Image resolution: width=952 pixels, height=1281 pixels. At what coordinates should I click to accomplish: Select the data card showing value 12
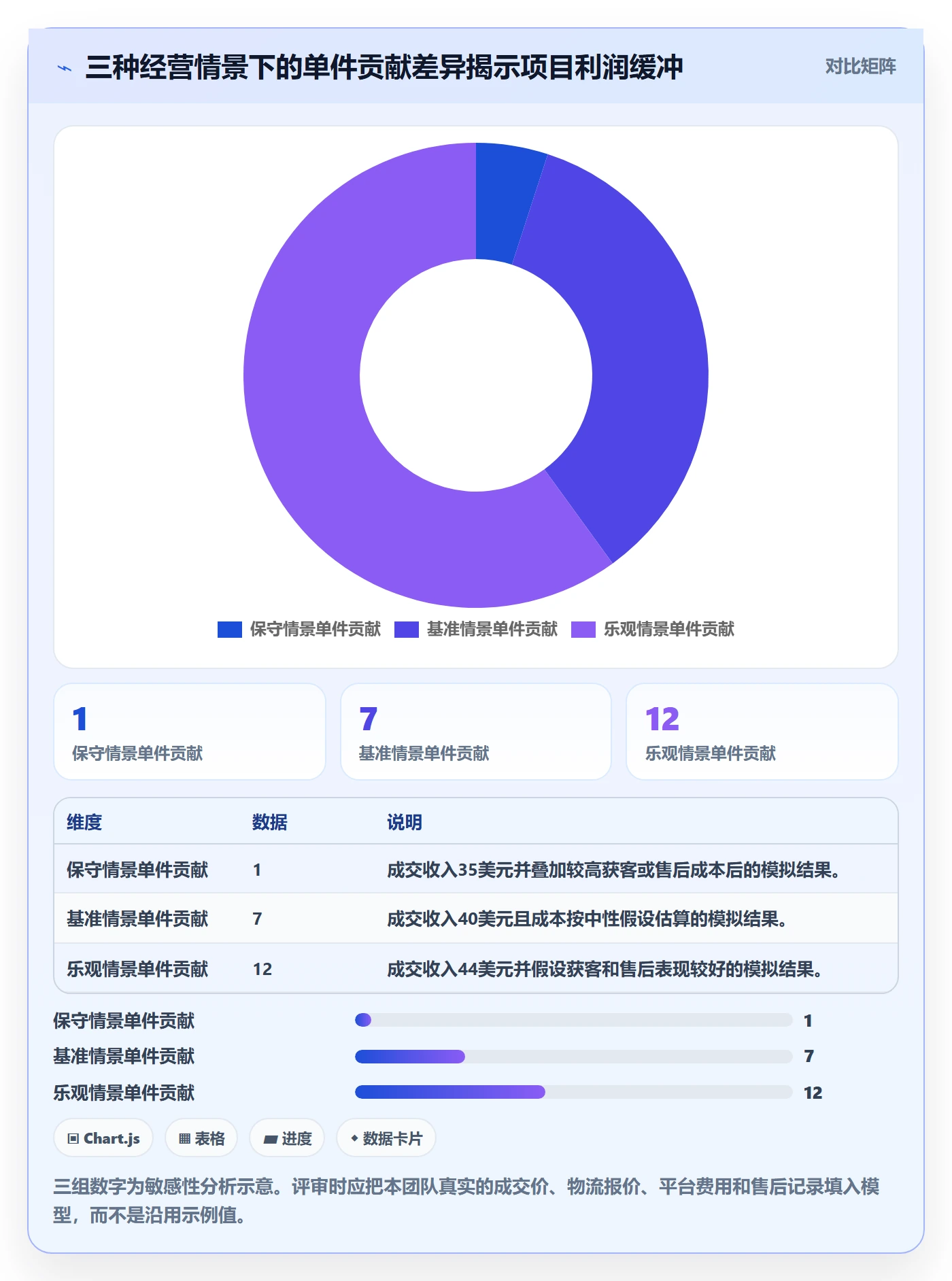tap(762, 732)
